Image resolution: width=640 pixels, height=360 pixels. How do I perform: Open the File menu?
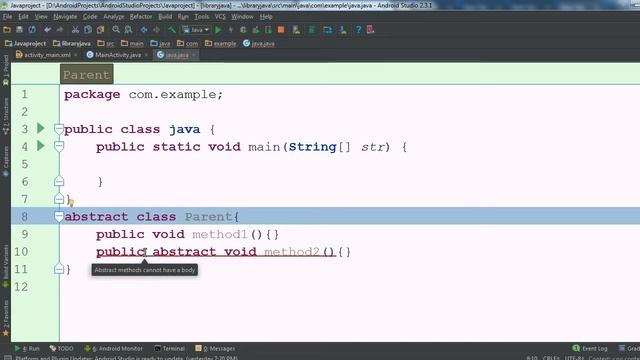[x=7, y=17]
